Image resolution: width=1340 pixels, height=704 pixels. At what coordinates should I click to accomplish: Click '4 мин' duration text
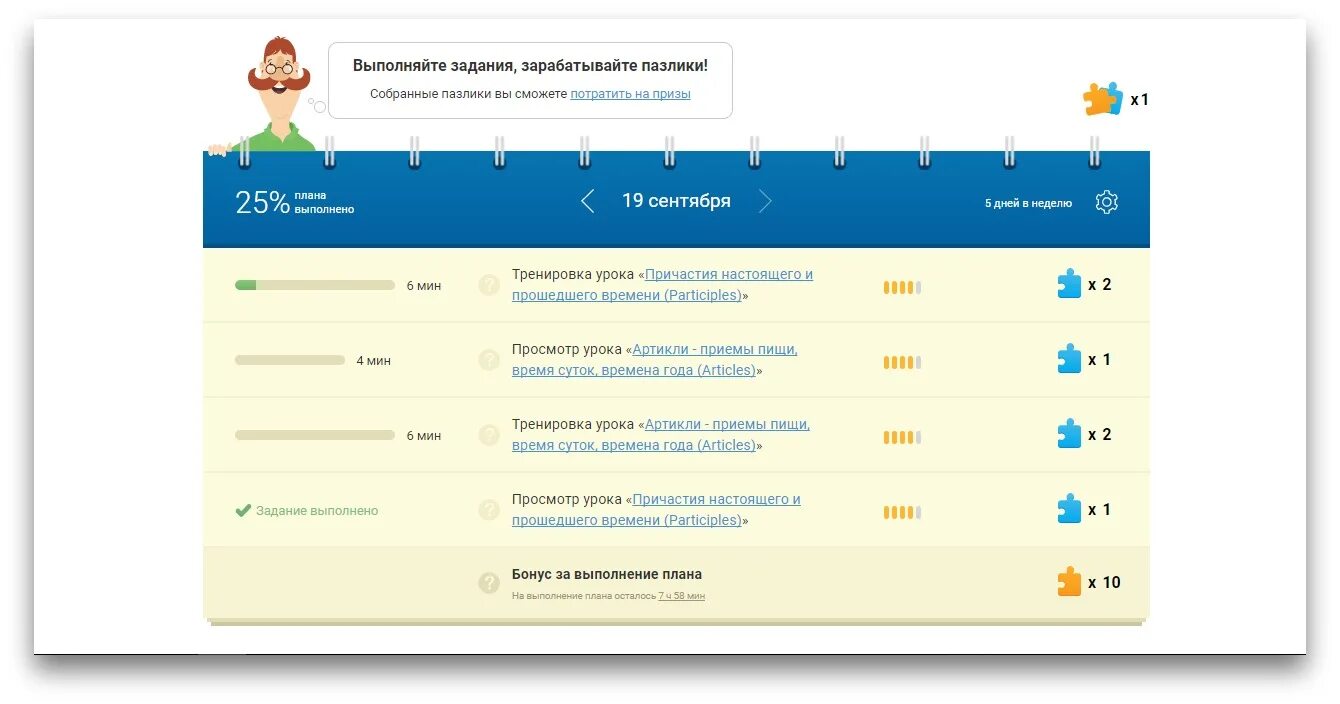pos(374,360)
